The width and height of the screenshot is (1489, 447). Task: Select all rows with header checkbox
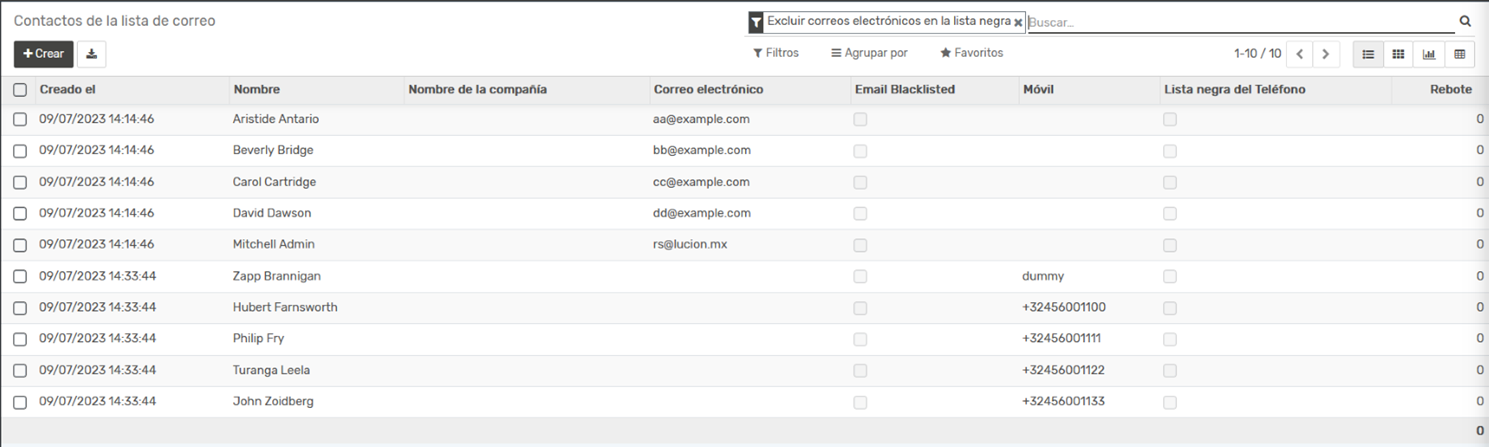[x=20, y=90]
